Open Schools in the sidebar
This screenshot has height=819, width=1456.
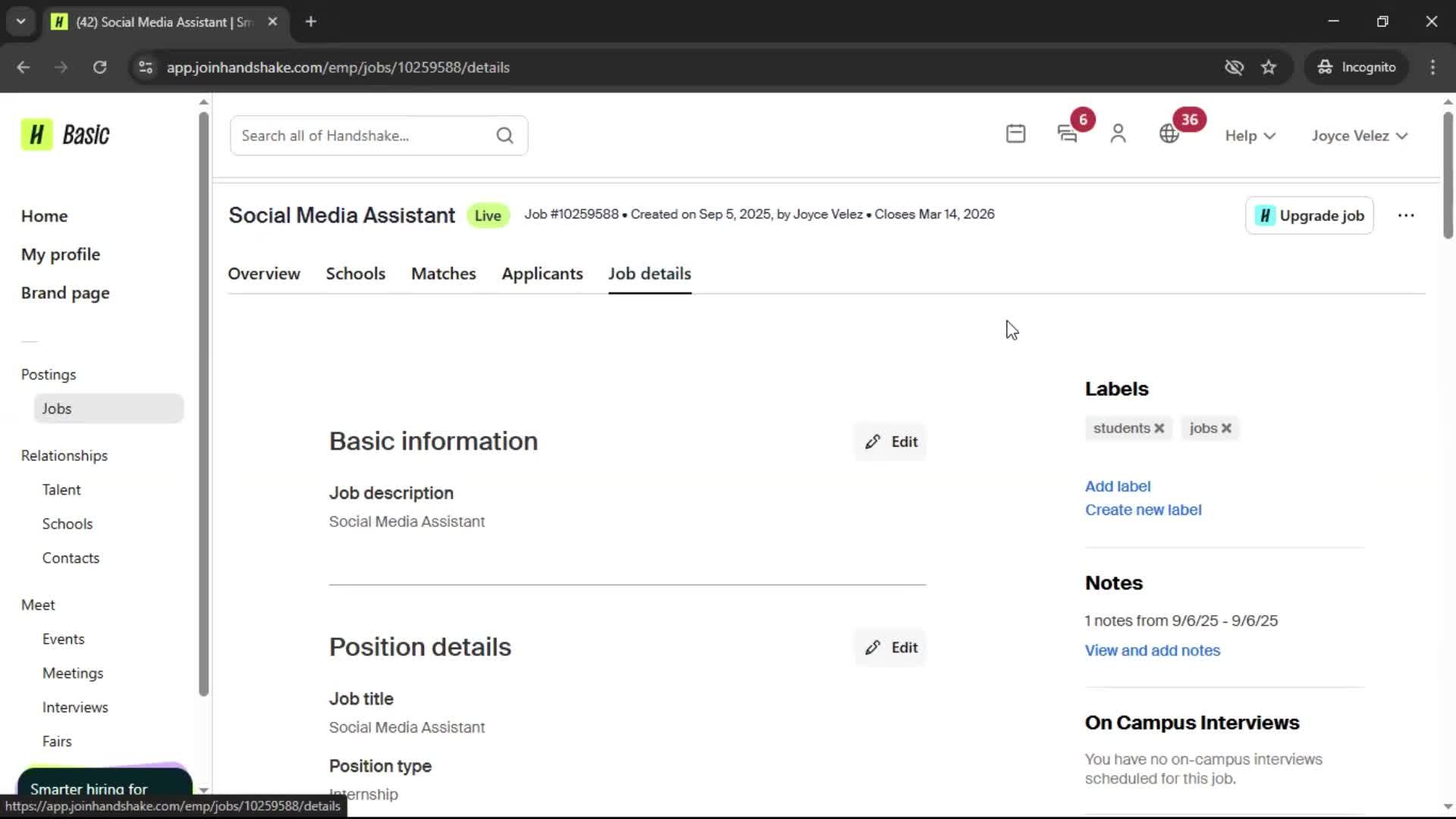click(67, 524)
